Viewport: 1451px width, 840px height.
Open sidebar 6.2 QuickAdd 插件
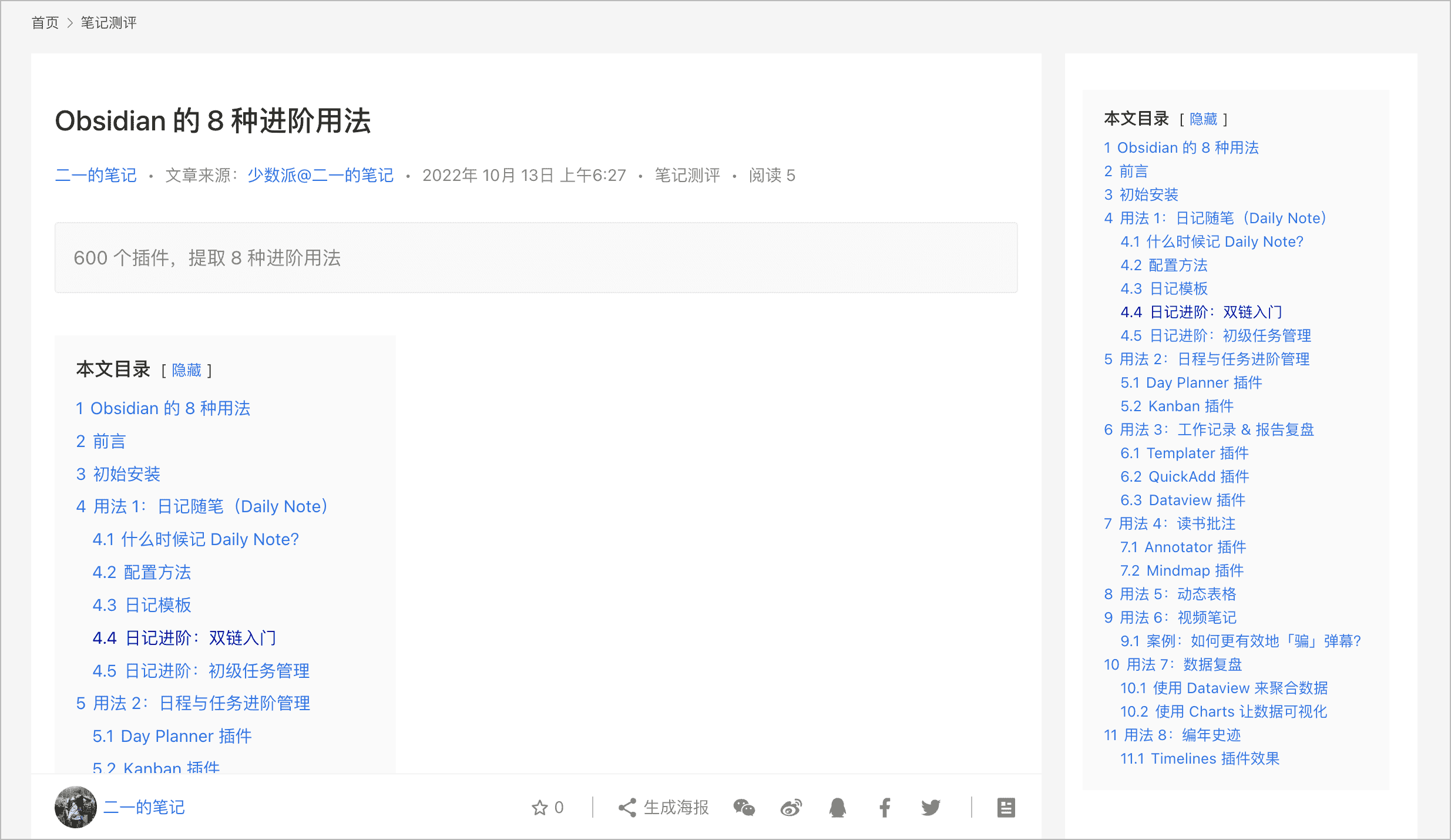point(1185,476)
